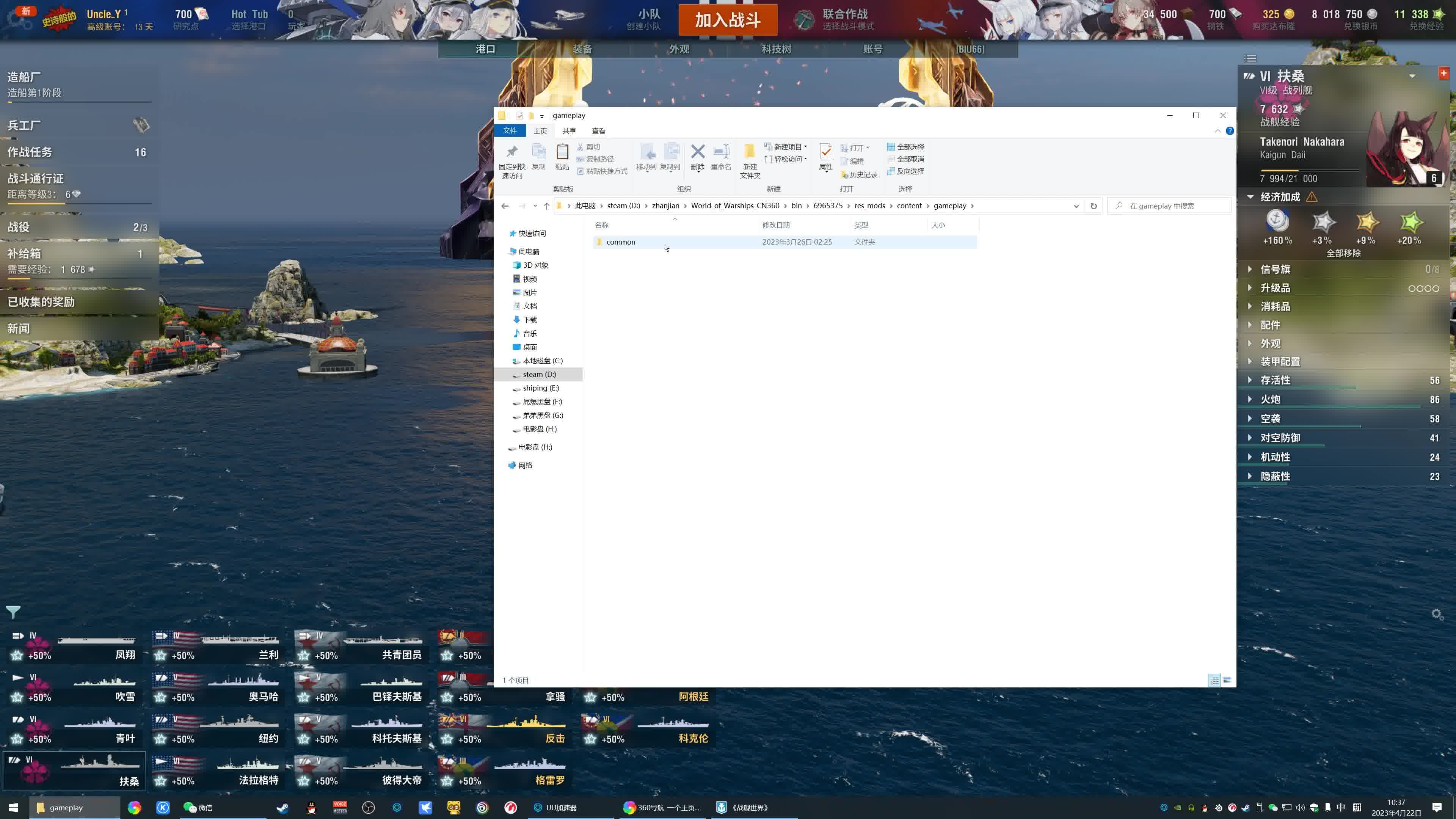Screen dimensions: 1456x819
Task: Go up one folder level arrow
Action: pos(546,206)
